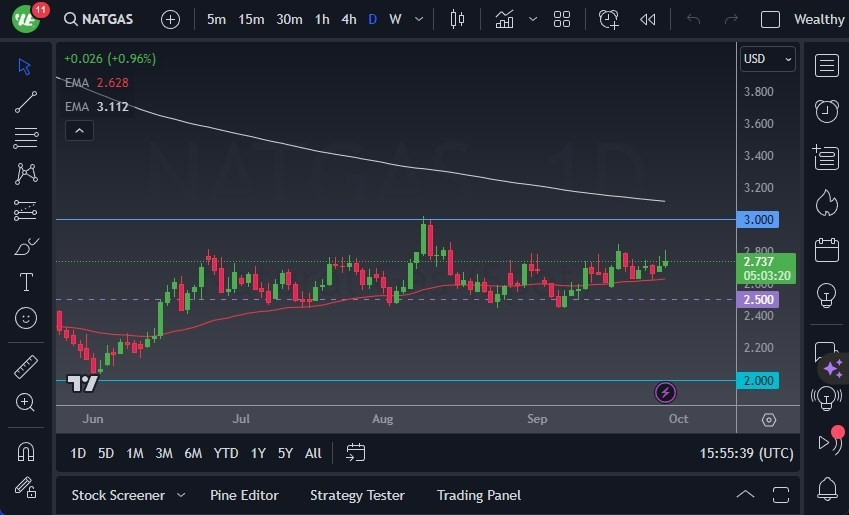Open the alerts clock icon
Image resolution: width=849 pixels, height=515 pixels.
click(826, 111)
